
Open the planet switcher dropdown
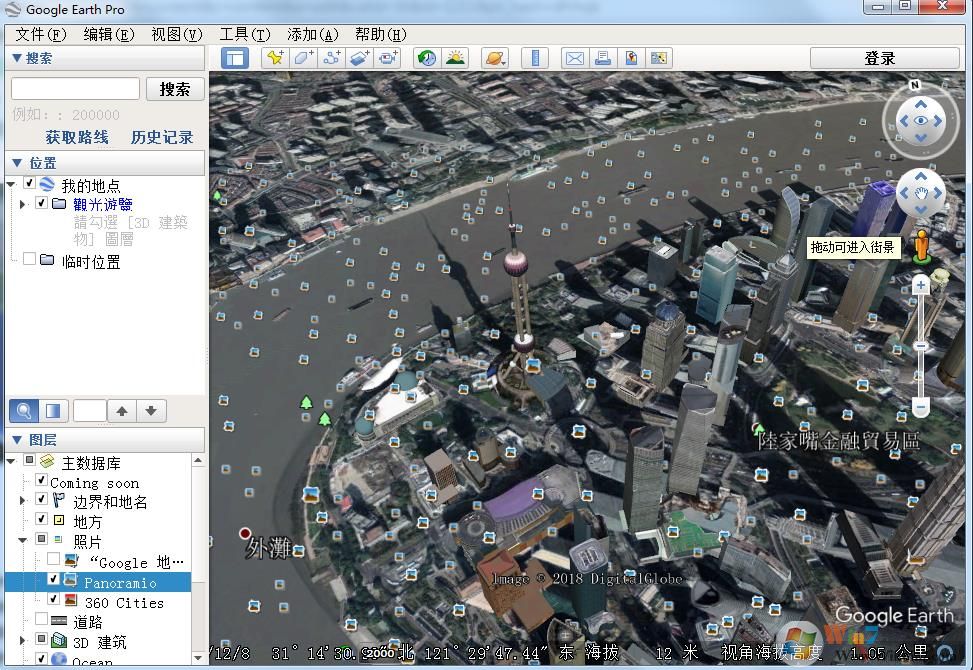pos(496,58)
